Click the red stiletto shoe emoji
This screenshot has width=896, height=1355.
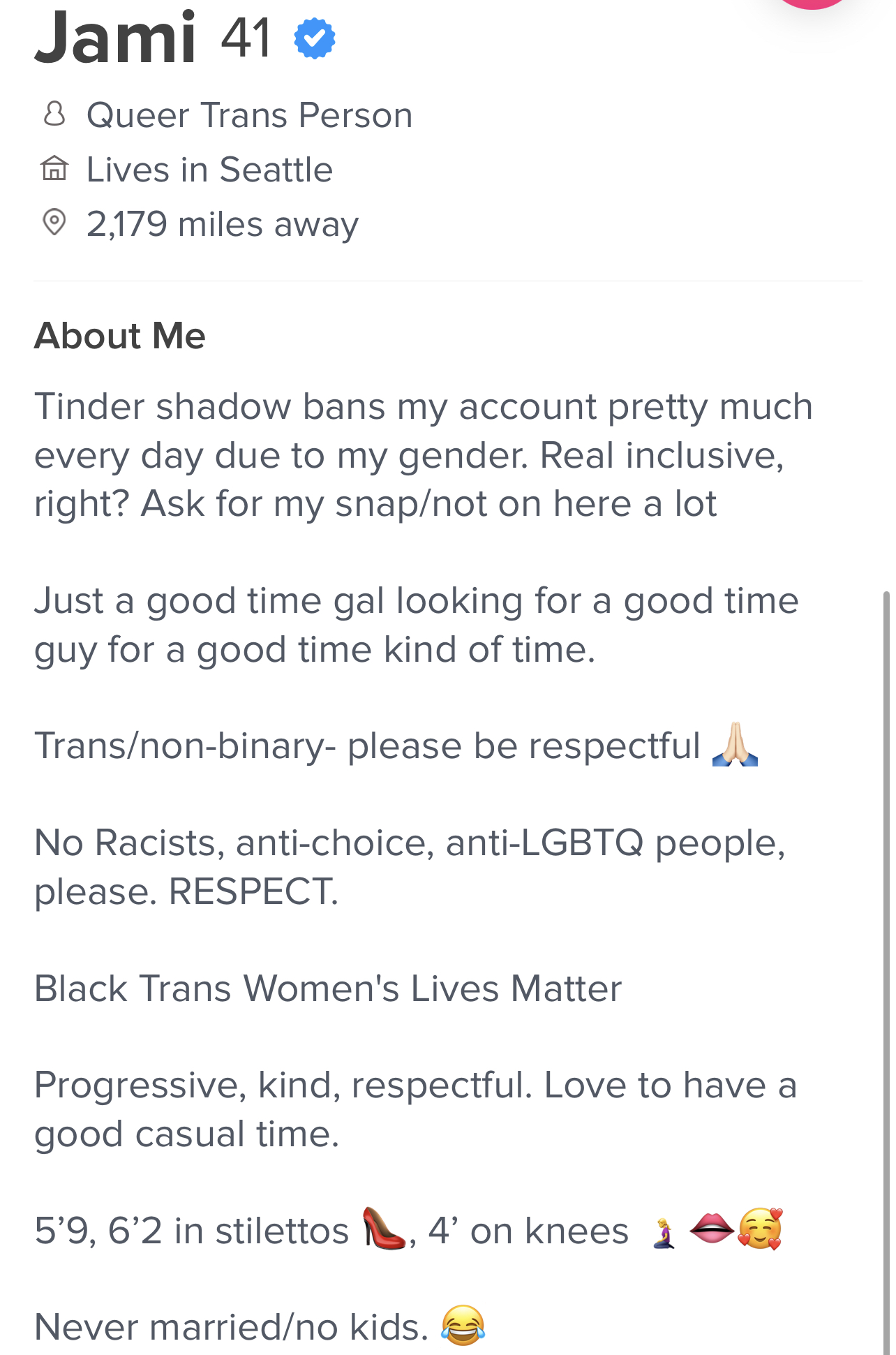(x=384, y=1229)
